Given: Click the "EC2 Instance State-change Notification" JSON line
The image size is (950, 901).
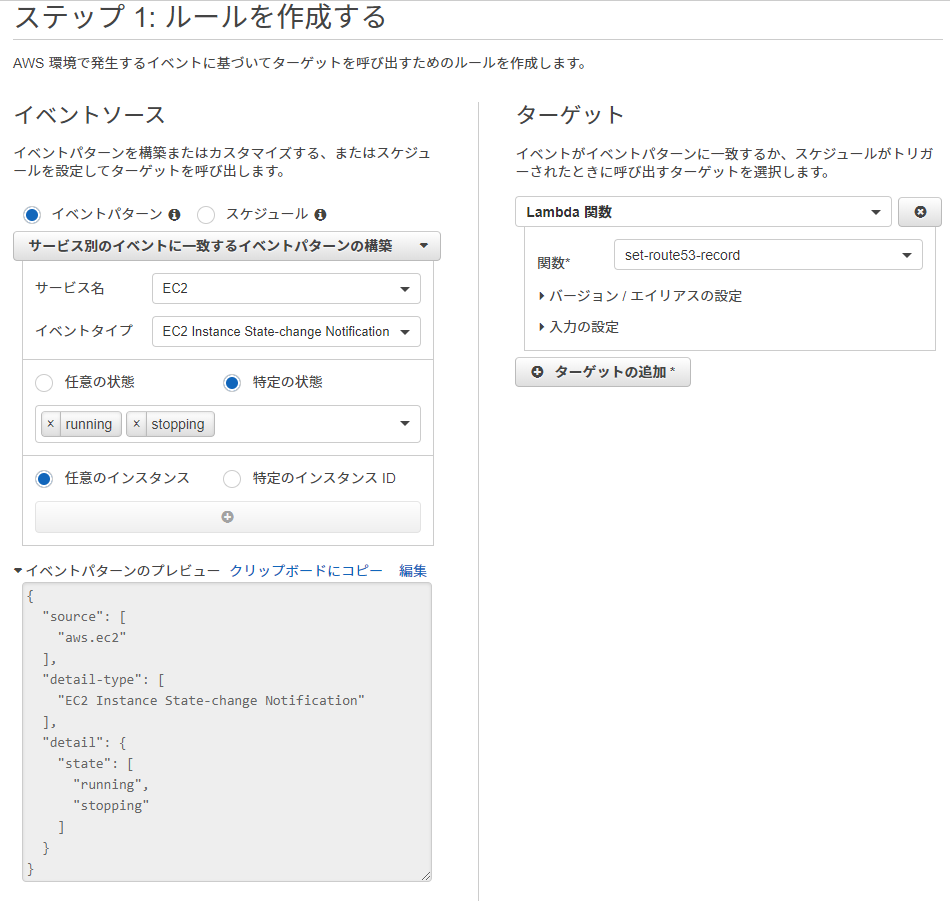Looking at the screenshot, I should coord(211,700).
